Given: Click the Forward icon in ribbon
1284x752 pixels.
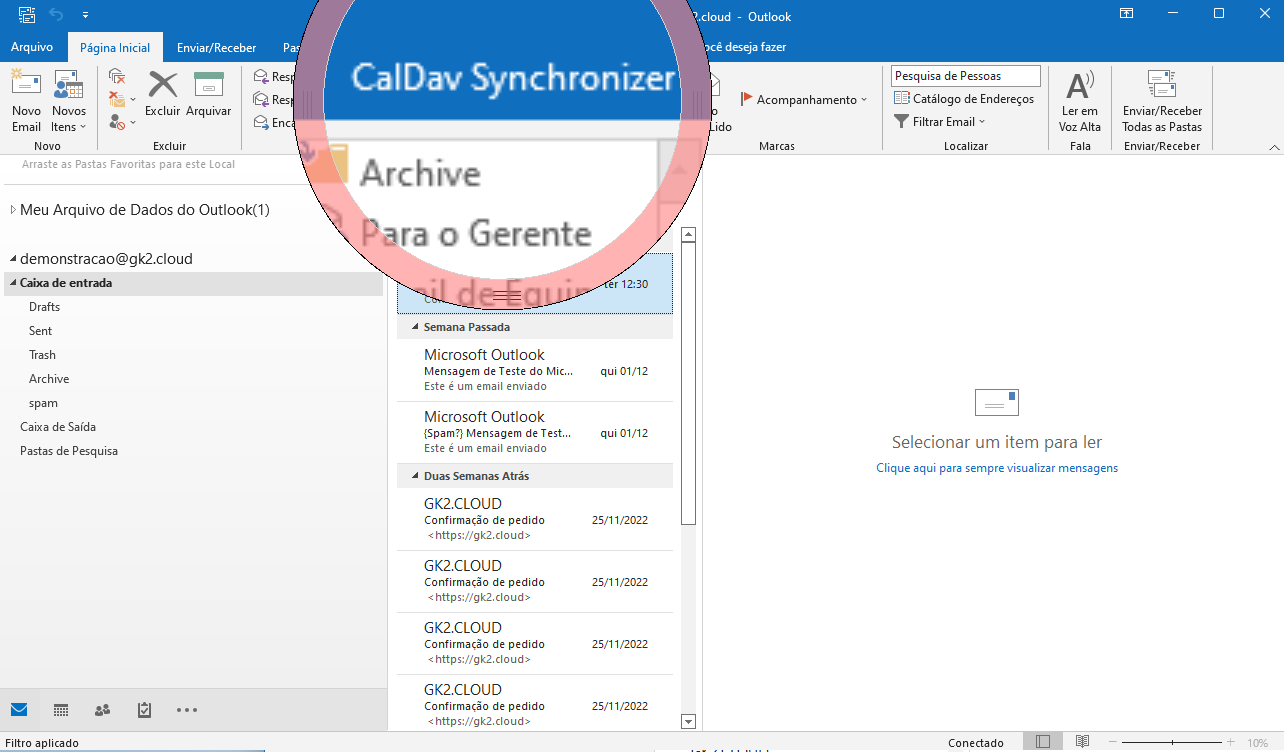Looking at the screenshot, I should (x=261, y=122).
